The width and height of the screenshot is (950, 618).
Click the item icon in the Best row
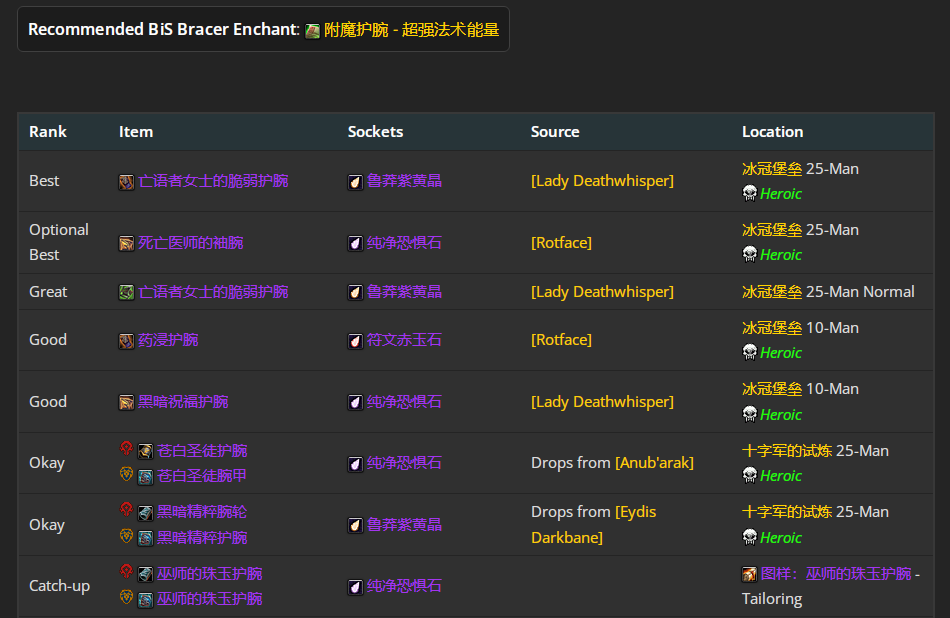tap(126, 182)
